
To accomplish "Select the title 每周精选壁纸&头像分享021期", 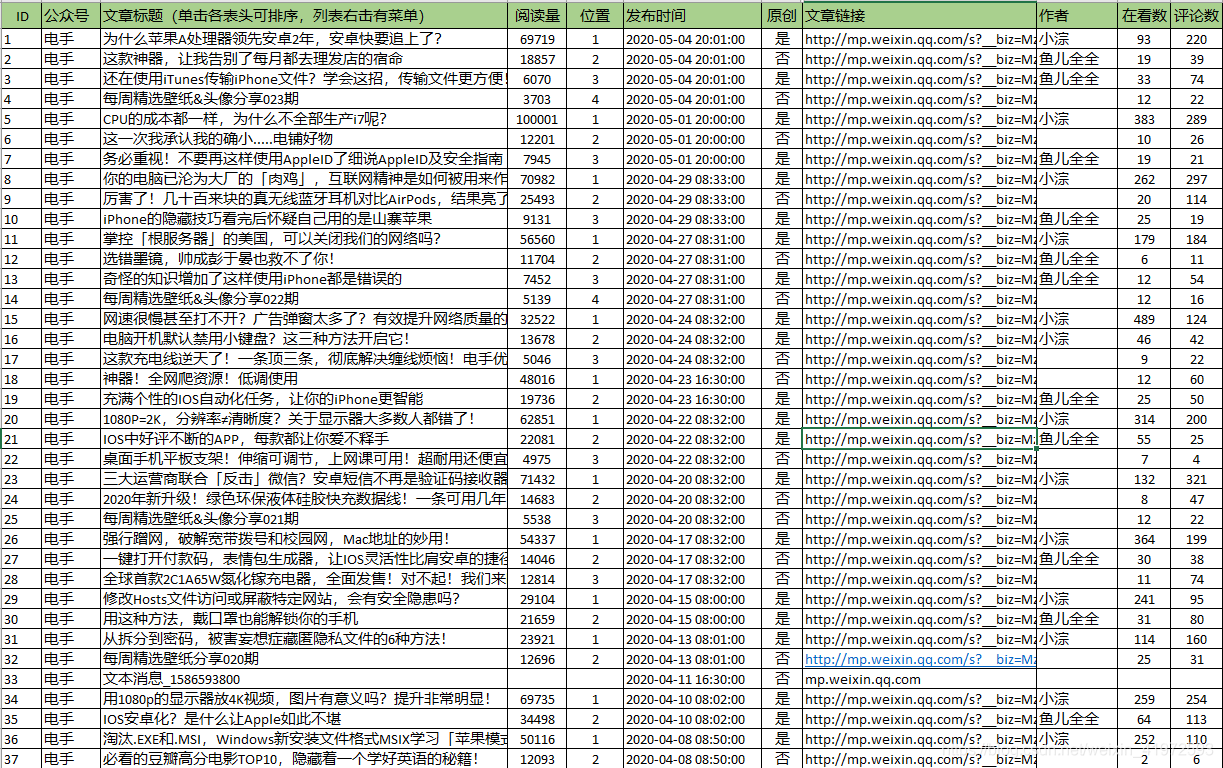I will pos(201,519).
